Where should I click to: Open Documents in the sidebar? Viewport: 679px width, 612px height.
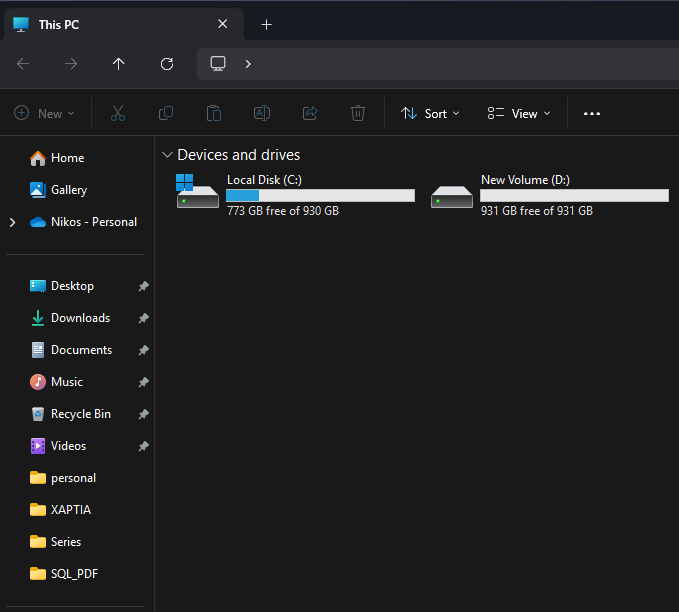tap(71, 350)
